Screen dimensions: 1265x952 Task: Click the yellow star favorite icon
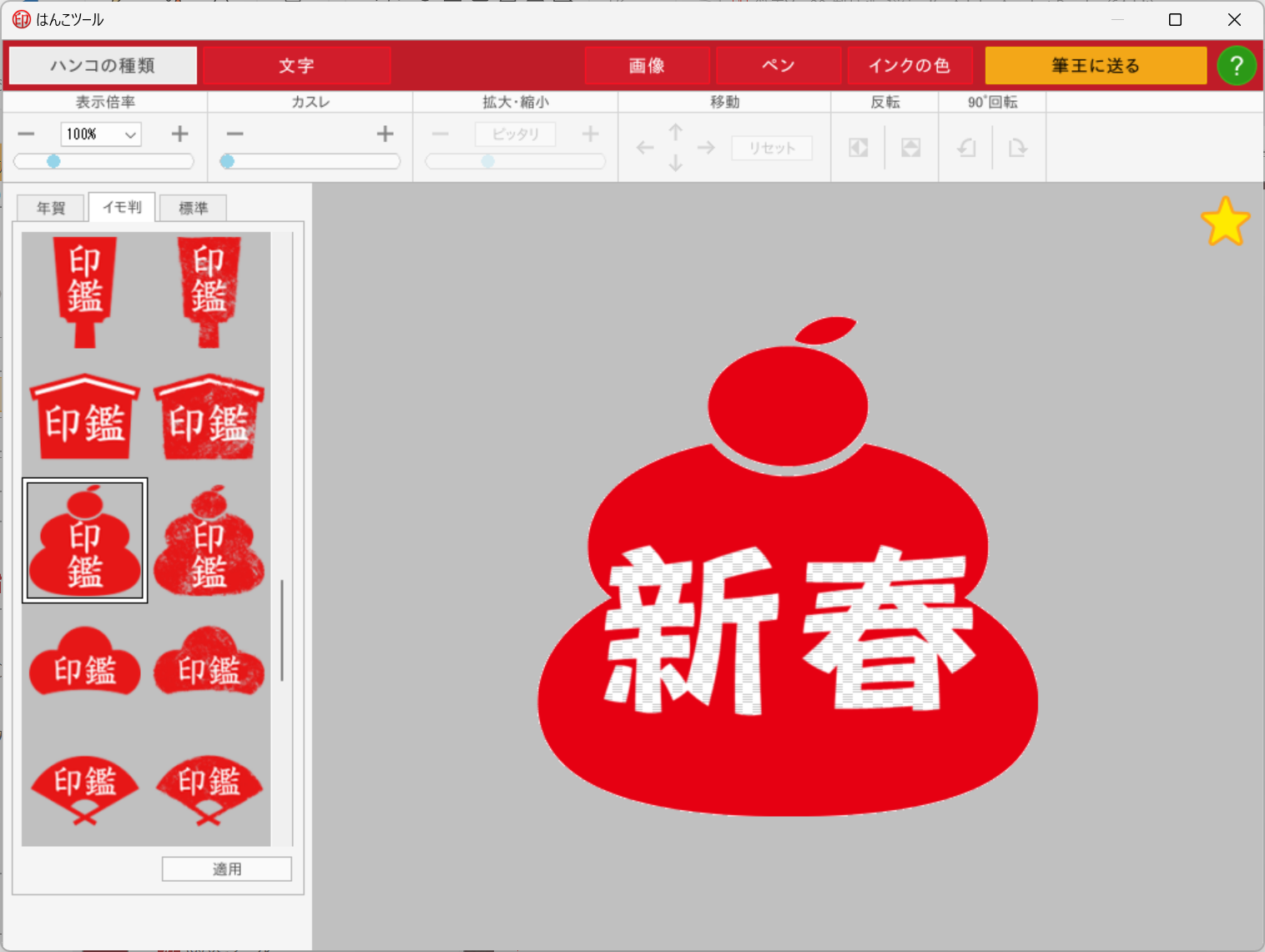1225,222
